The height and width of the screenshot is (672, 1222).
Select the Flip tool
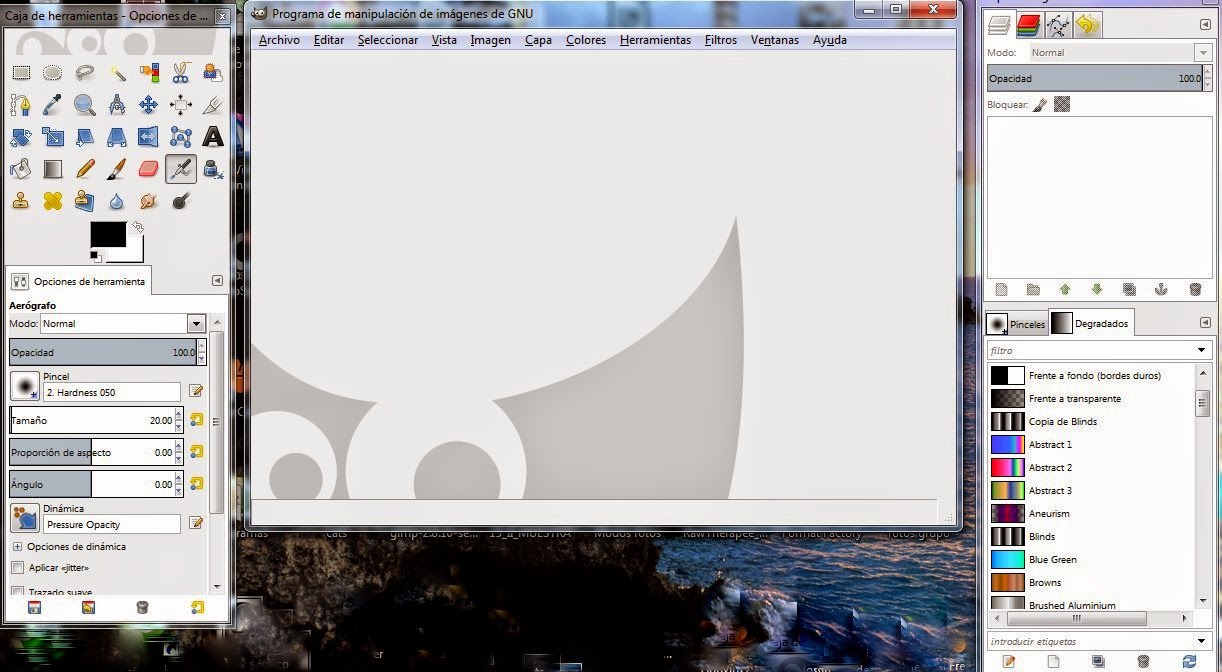click(x=149, y=137)
